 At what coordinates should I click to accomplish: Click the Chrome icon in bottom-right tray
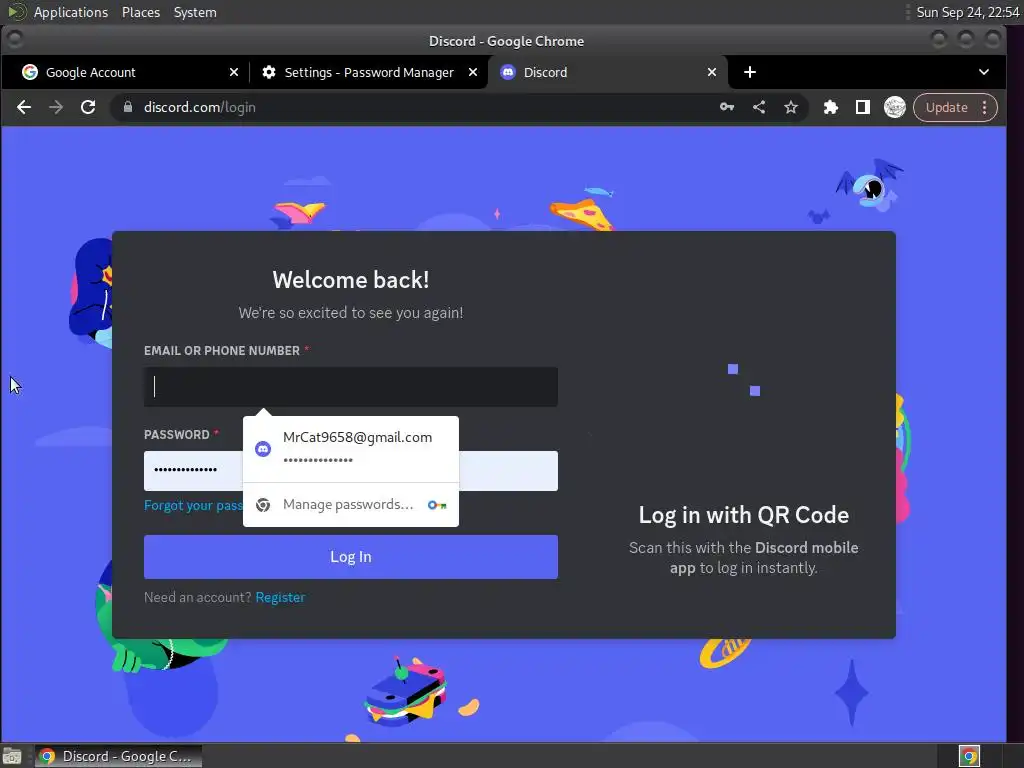click(x=969, y=756)
